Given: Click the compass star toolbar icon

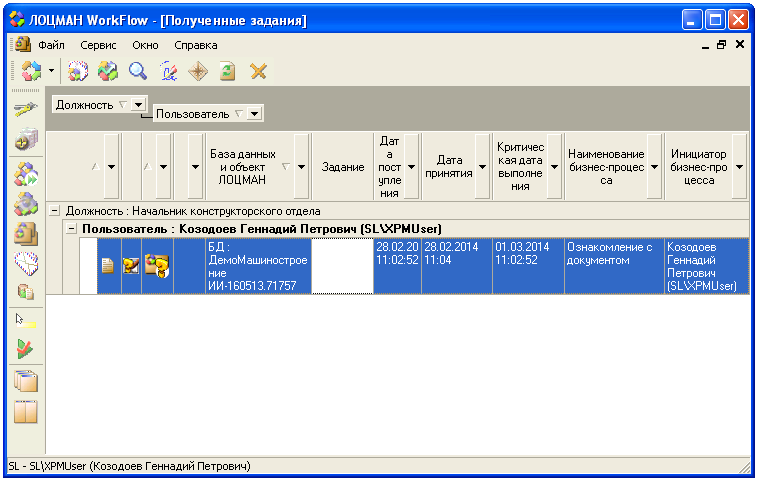Looking at the screenshot, I should click(x=198, y=71).
